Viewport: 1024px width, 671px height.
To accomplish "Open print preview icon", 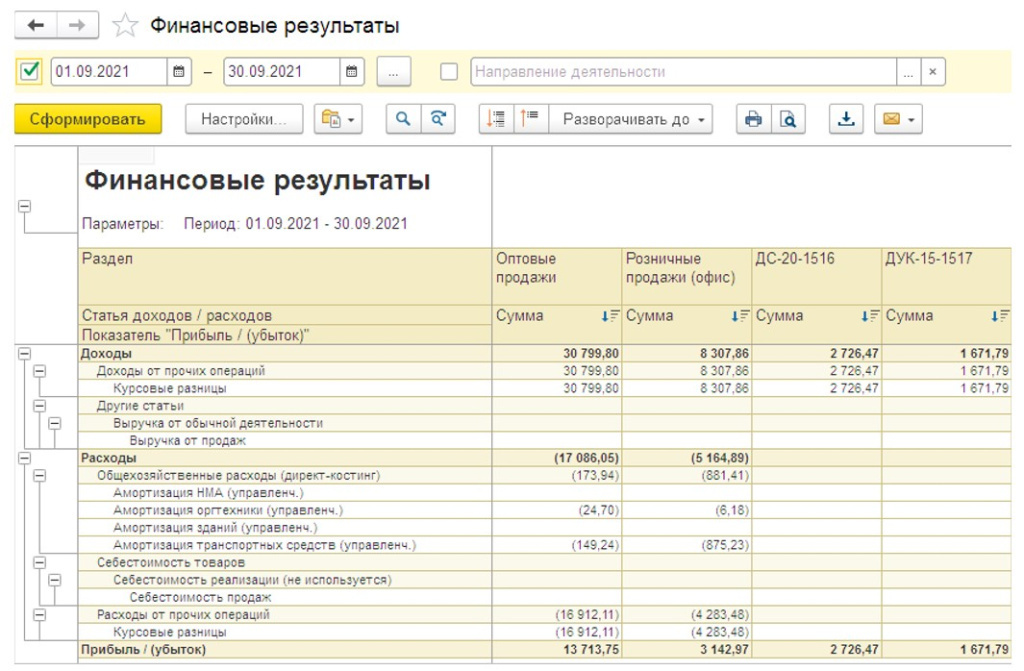I will [789, 119].
